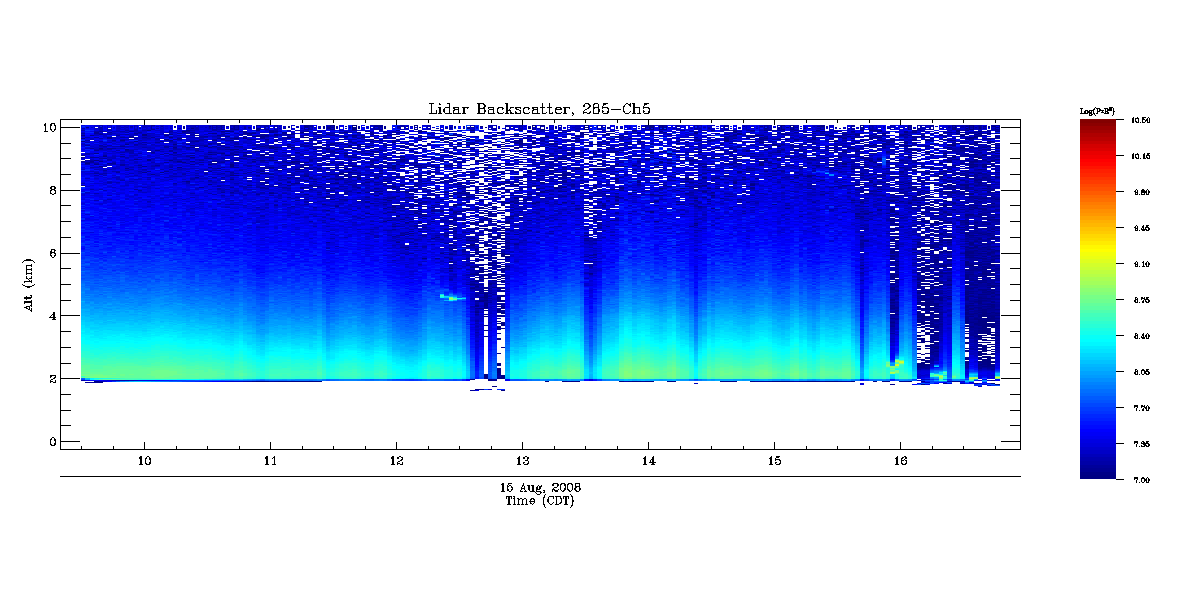Click the 'Alt (km)' y-axis label

coord(29,283)
